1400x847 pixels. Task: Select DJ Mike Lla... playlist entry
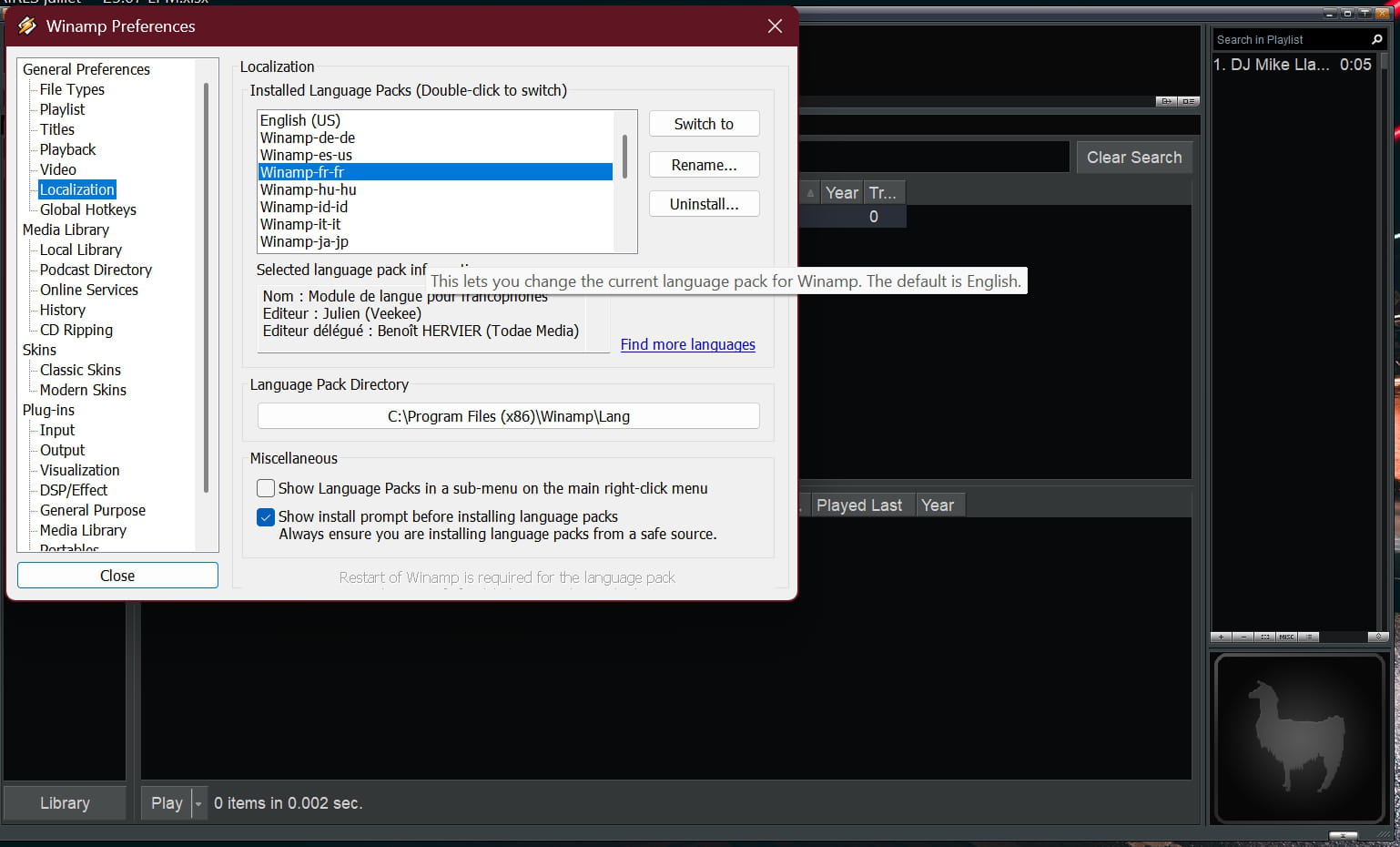click(1293, 65)
